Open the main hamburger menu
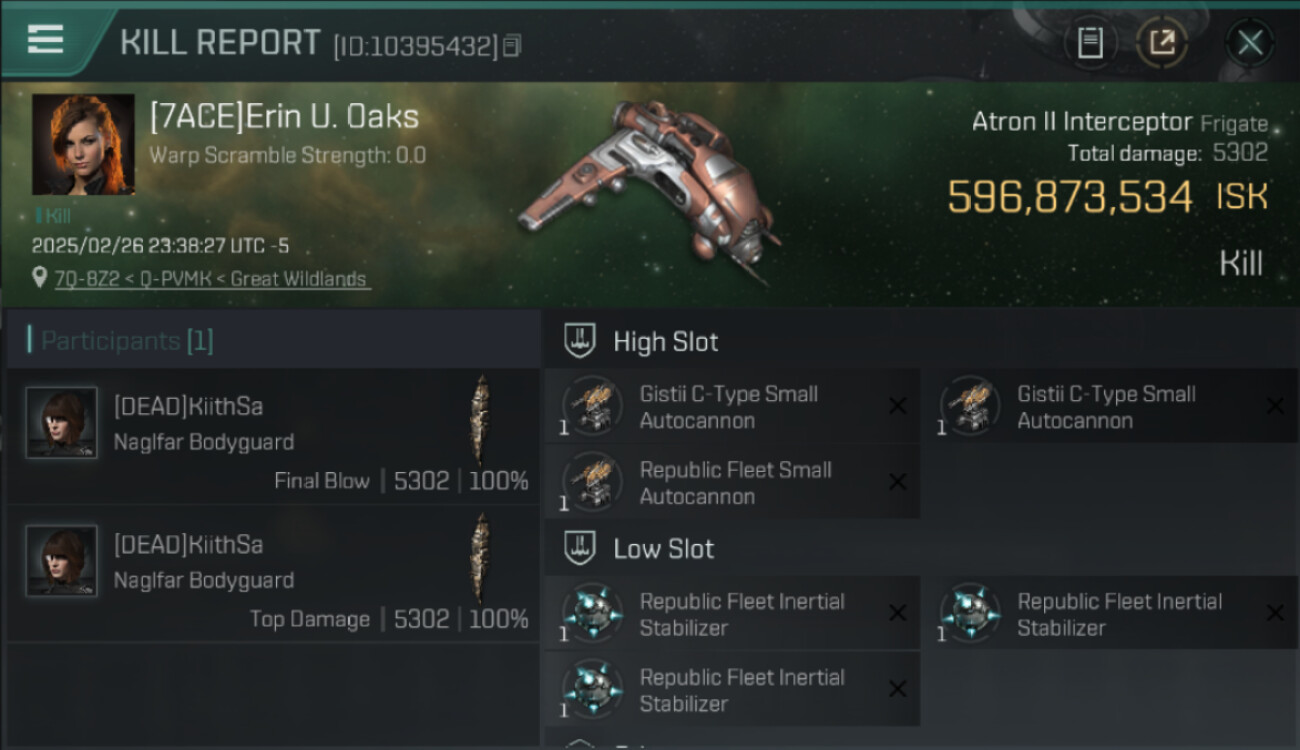The width and height of the screenshot is (1300, 750). tap(45, 39)
